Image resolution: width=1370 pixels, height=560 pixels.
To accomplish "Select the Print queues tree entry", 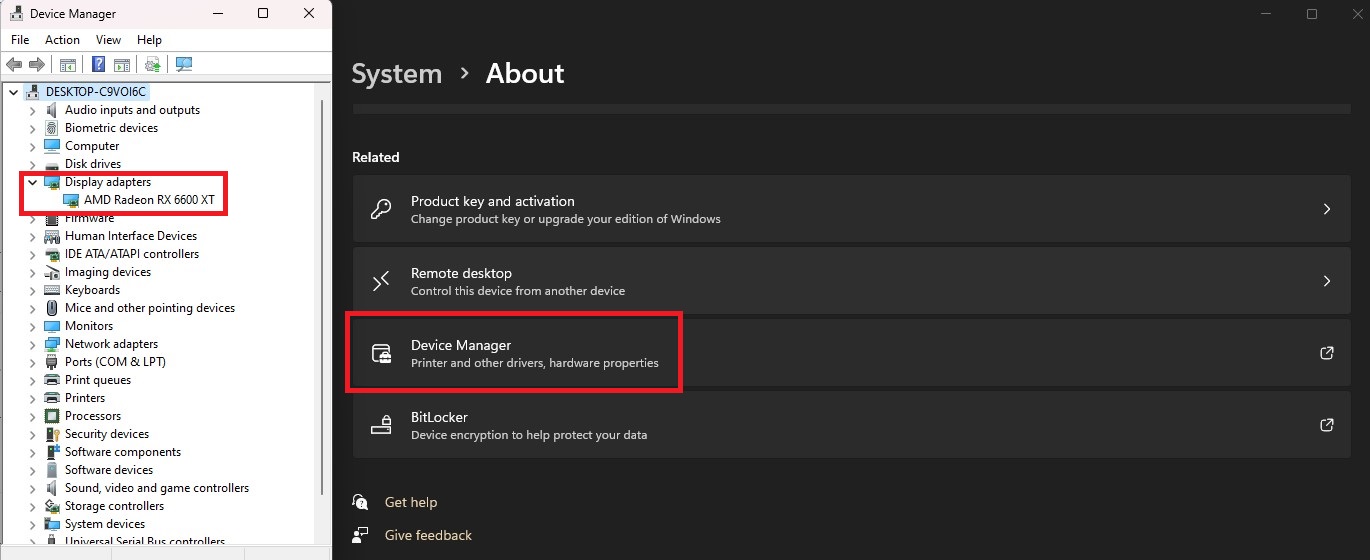I will click(98, 380).
